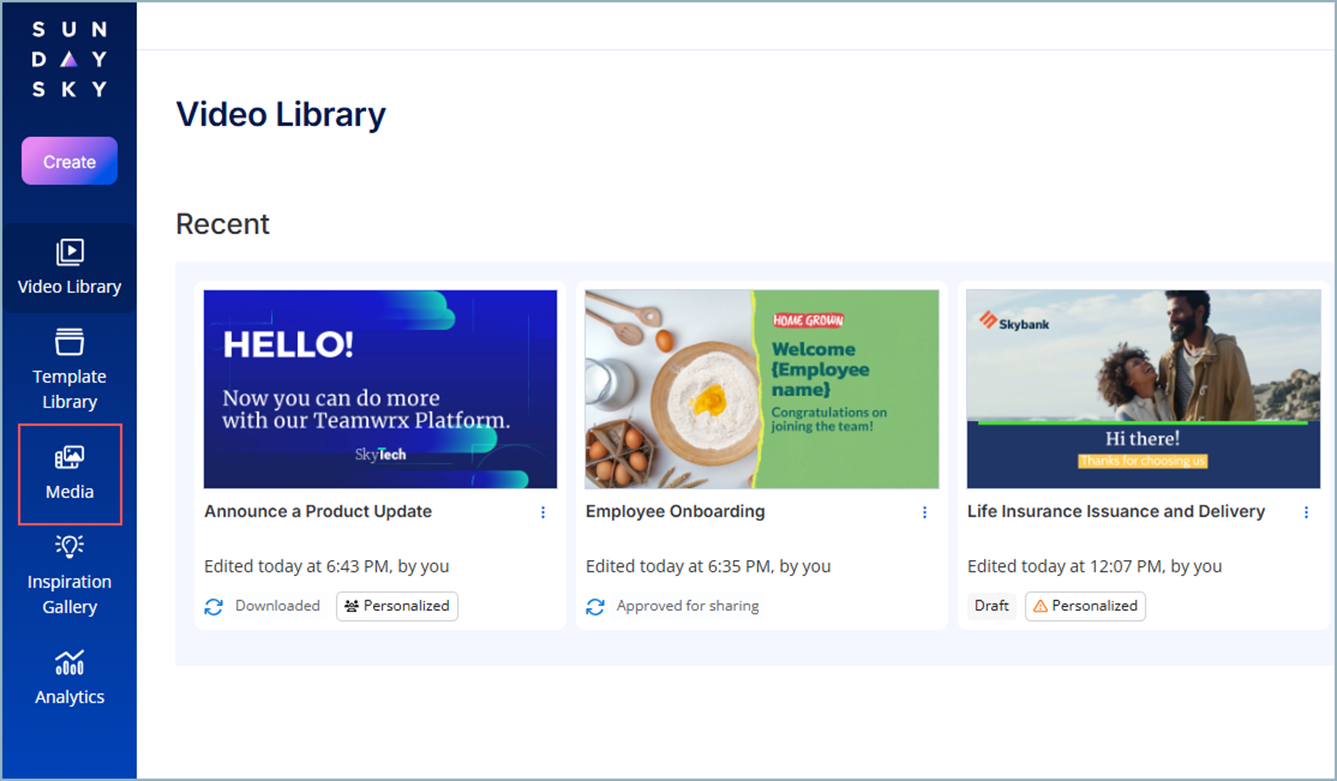Open the Employee Onboarding video thumbnail

(761, 389)
